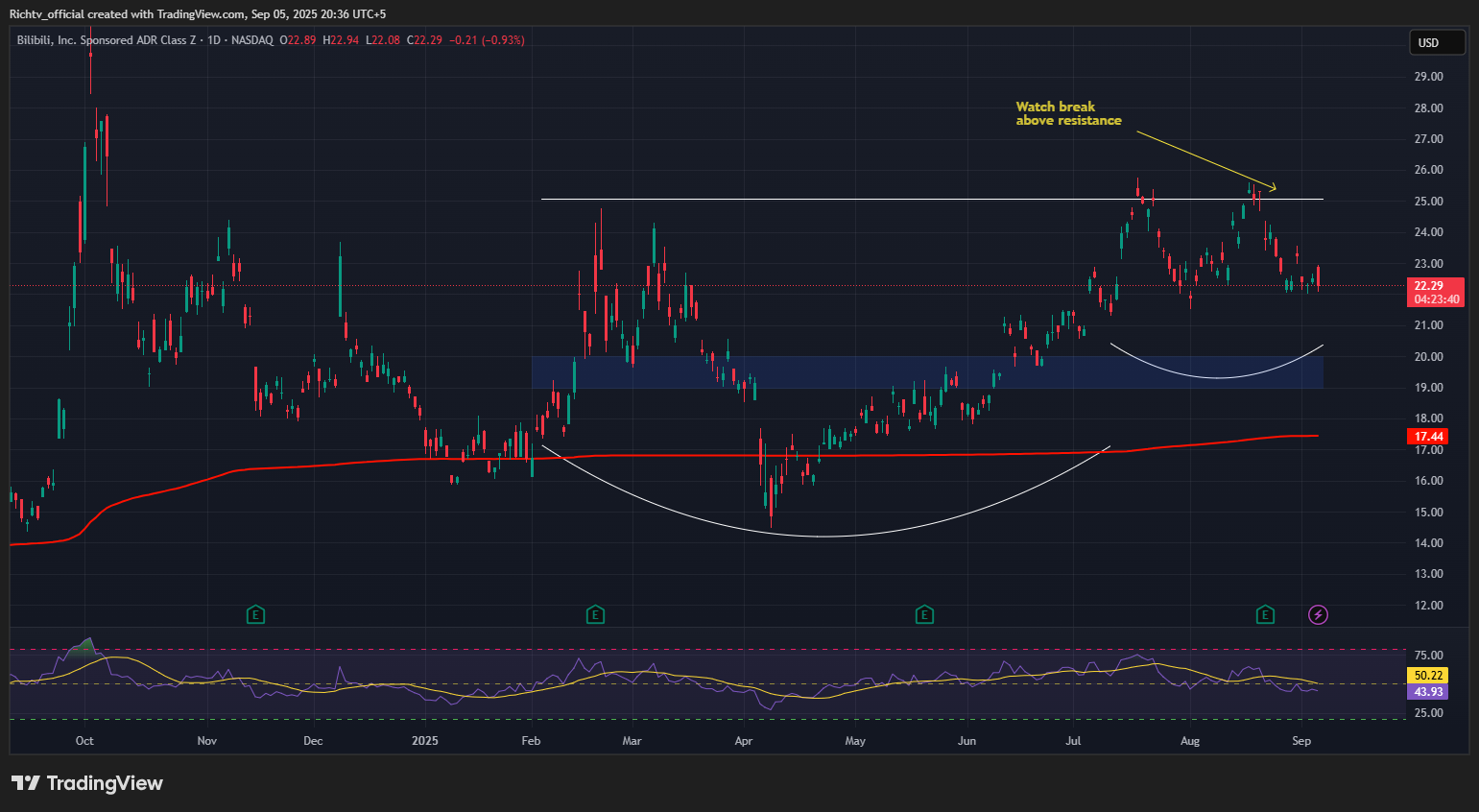This screenshot has height=812, width=1479.
Task: Click the purple lightning event icon
Action: (x=1318, y=614)
